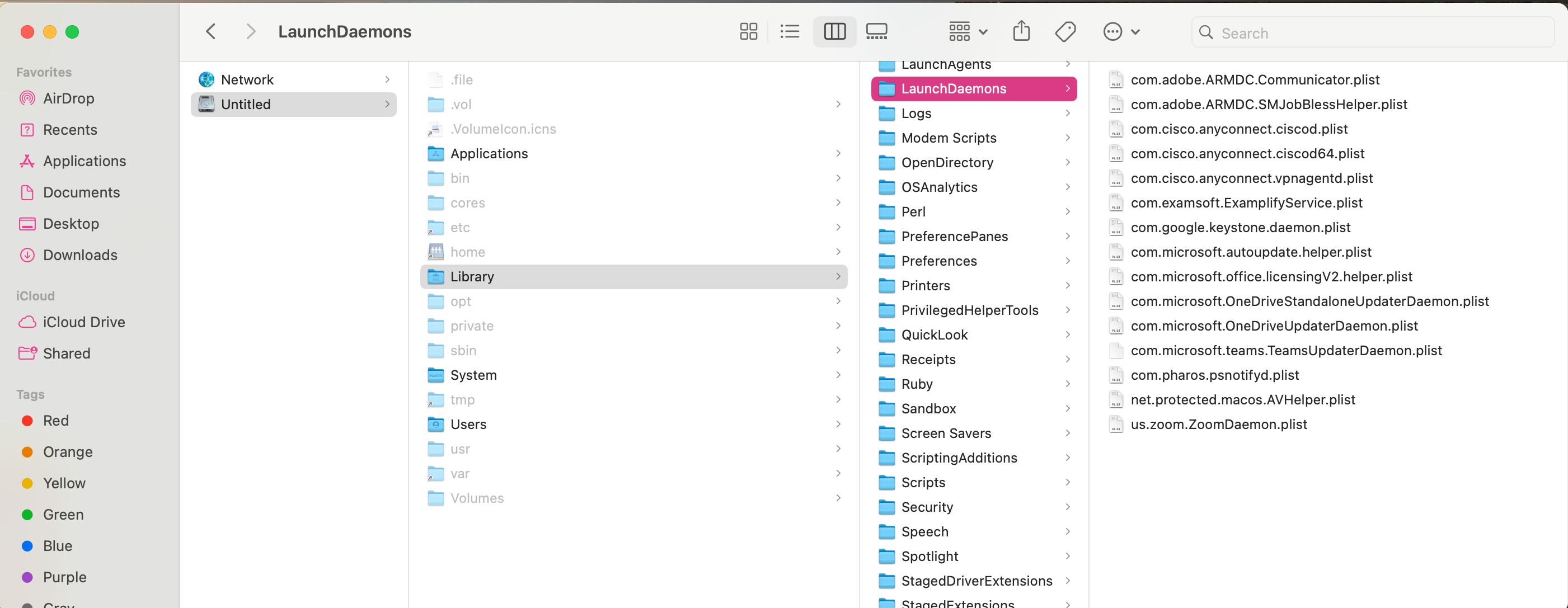This screenshot has height=608, width=1568.
Task: Filter by the Red tag
Action: pos(55,421)
